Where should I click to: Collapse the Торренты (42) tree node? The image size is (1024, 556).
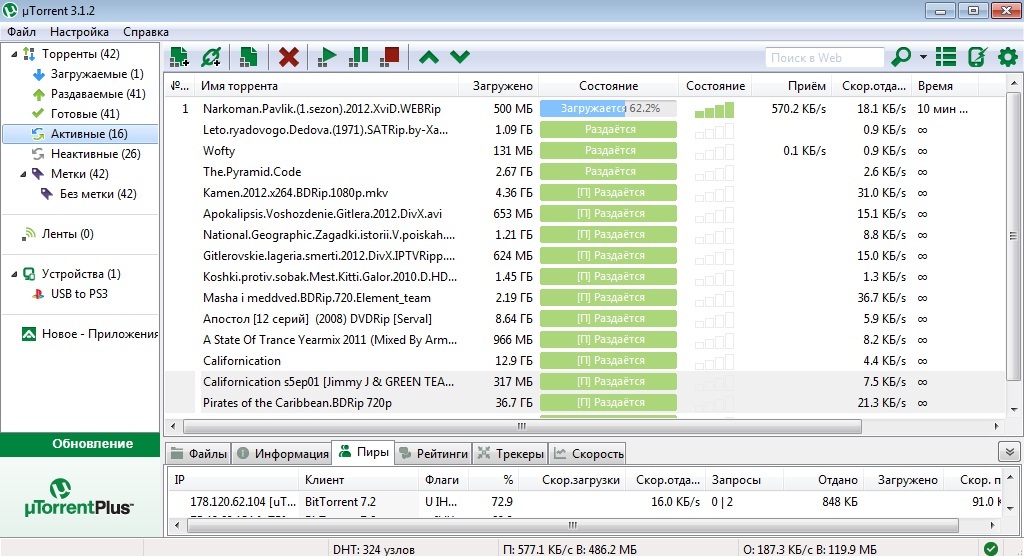13,54
